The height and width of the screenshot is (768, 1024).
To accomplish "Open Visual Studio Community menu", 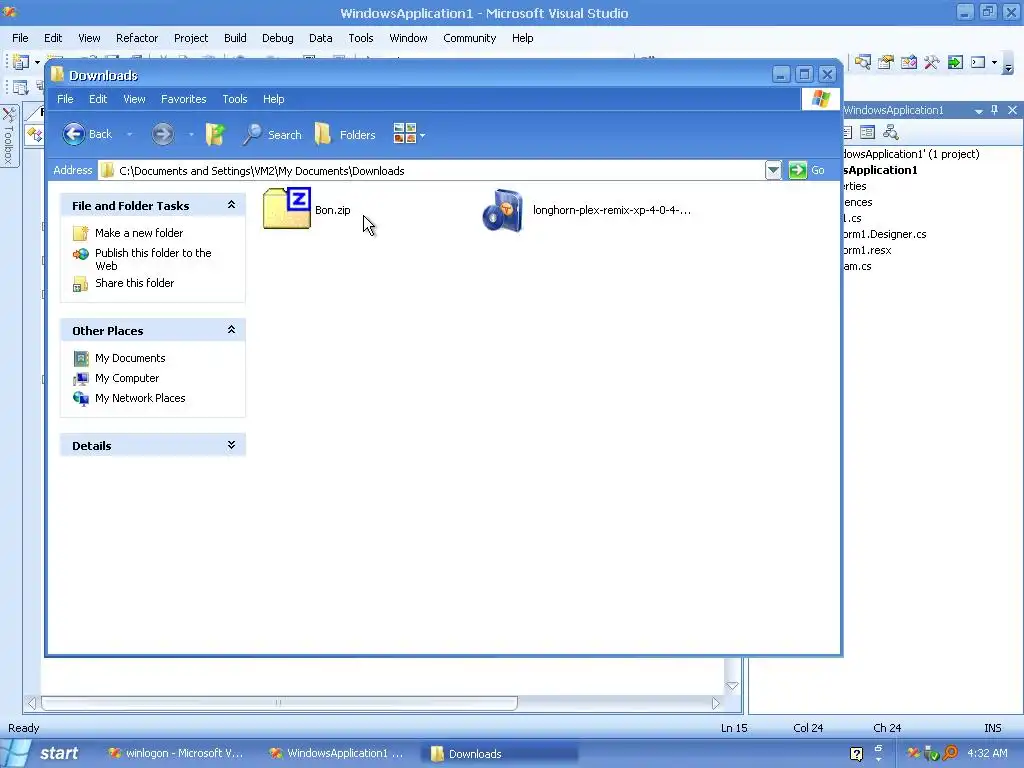I will coord(470,38).
